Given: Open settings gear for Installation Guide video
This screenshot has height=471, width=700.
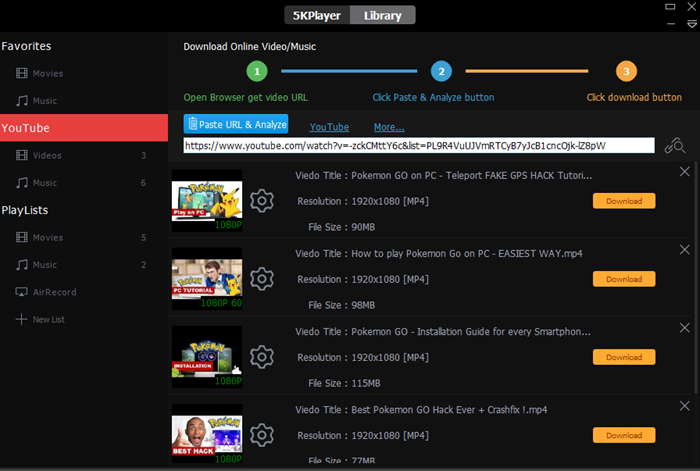Looking at the screenshot, I should click(262, 357).
